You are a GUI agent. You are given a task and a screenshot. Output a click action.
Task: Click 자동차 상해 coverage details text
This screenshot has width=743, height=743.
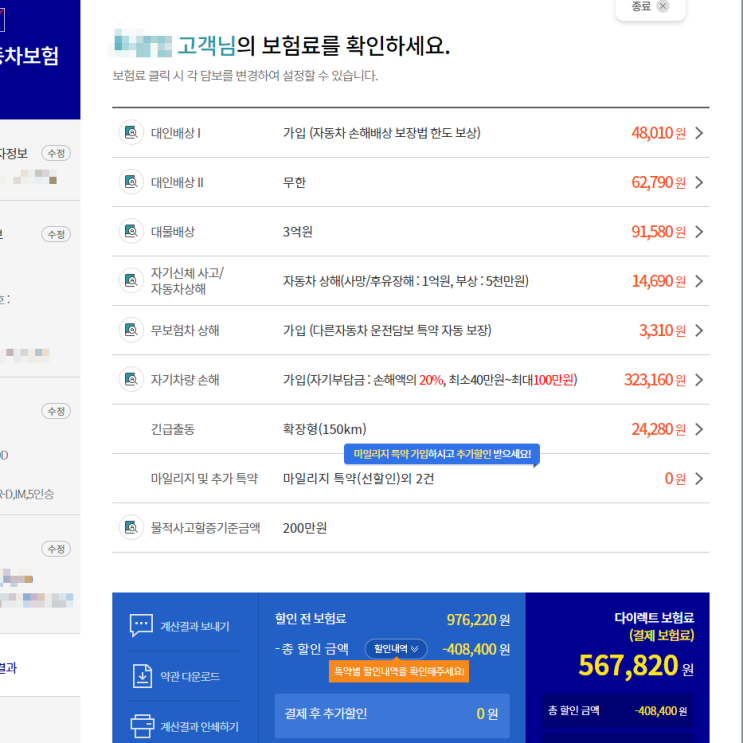406,281
